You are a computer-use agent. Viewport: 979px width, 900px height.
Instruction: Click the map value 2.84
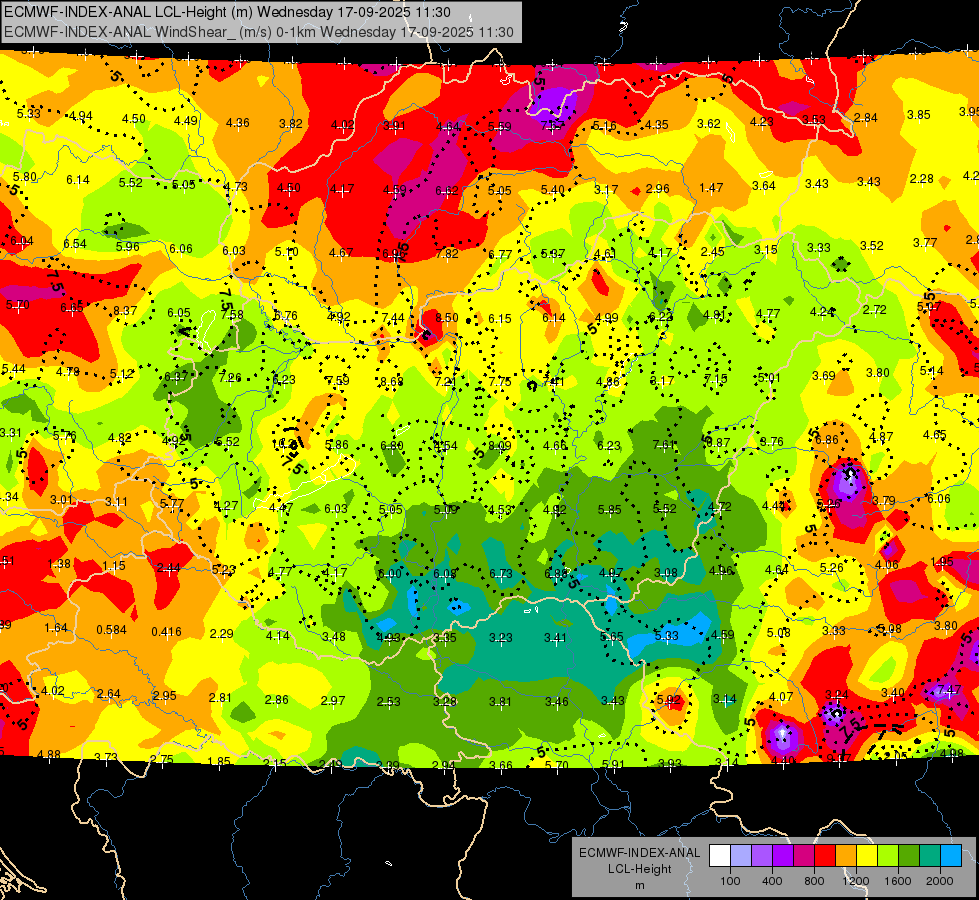pos(865,117)
